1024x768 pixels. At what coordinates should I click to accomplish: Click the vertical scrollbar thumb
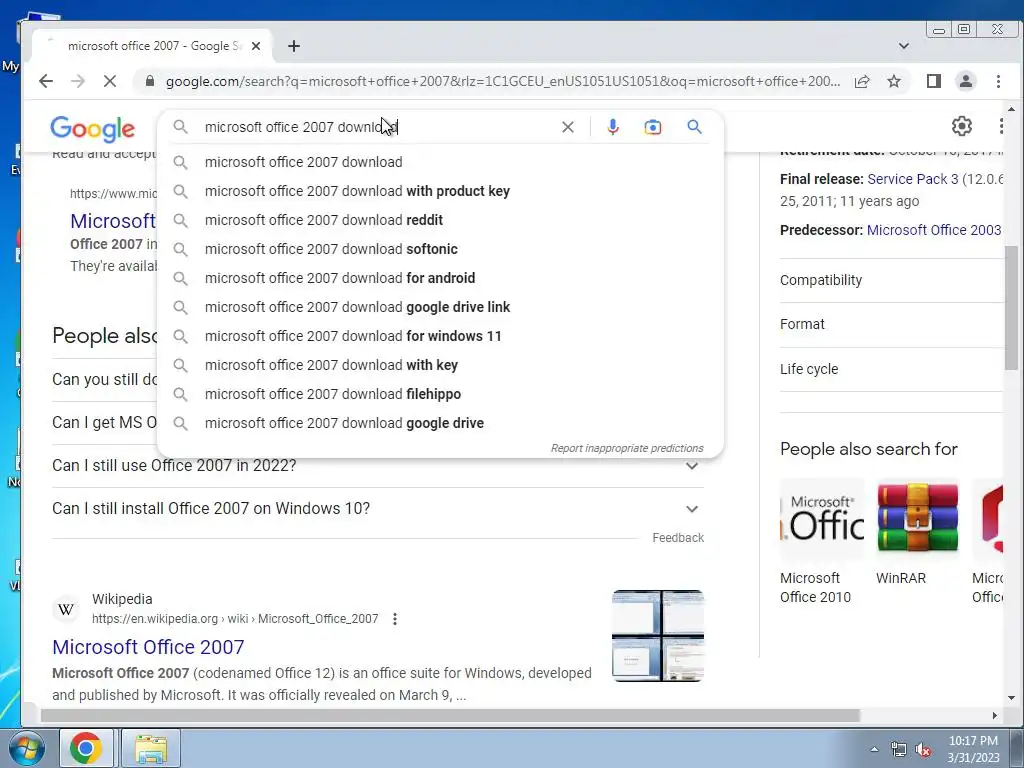pos(1011,307)
